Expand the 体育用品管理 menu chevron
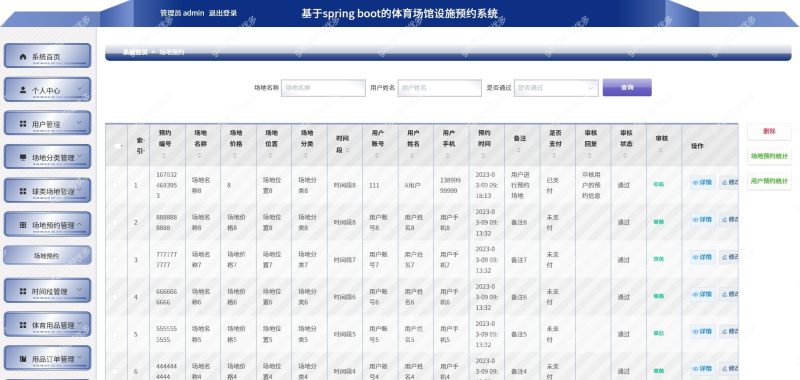The image size is (800, 380). (79, 324)
